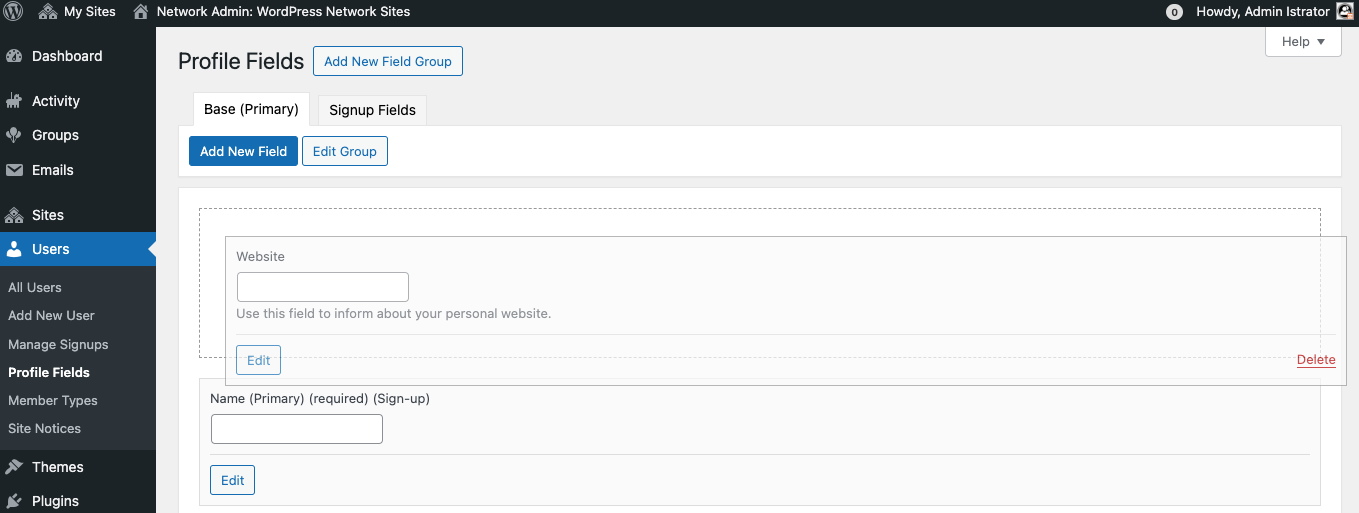This screenshot has width=1359, height=513.
Task: Click the Website field label
Action: click(260, 257)
